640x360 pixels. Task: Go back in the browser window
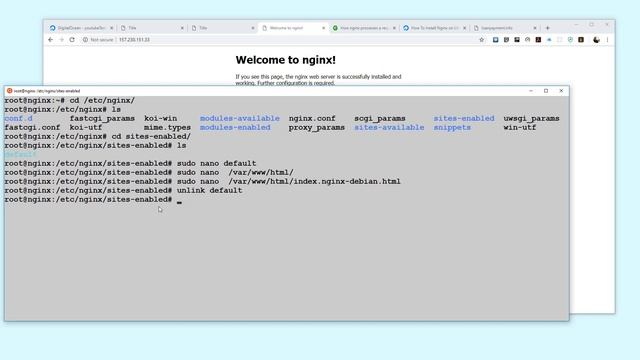tap(50, 40)
